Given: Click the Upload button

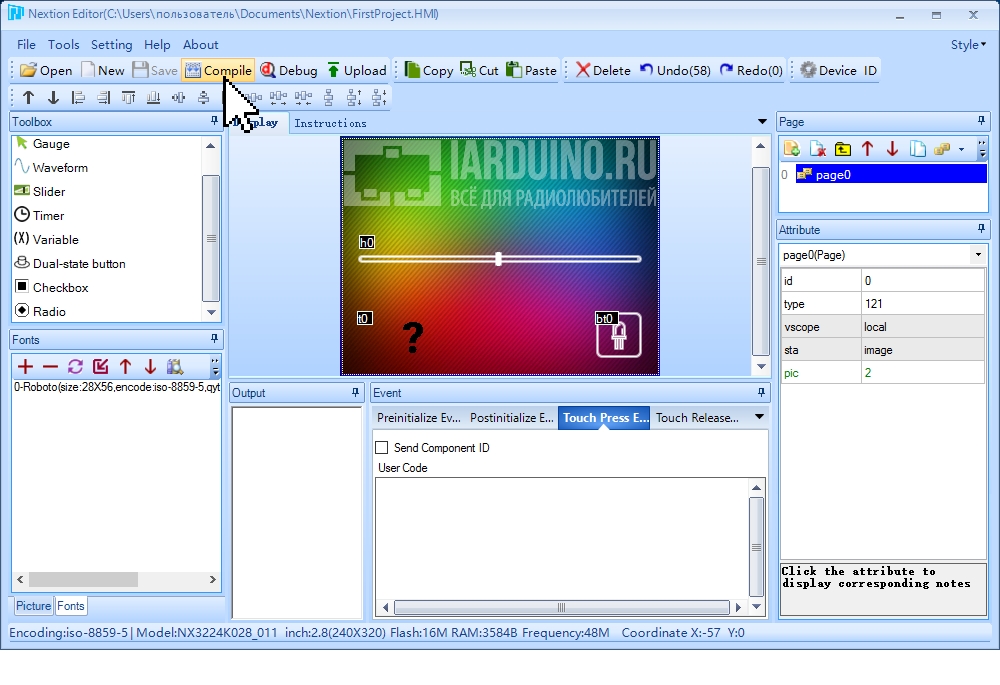Looking at the screenshot, I should pyautogui.click(x=357, y=70).
